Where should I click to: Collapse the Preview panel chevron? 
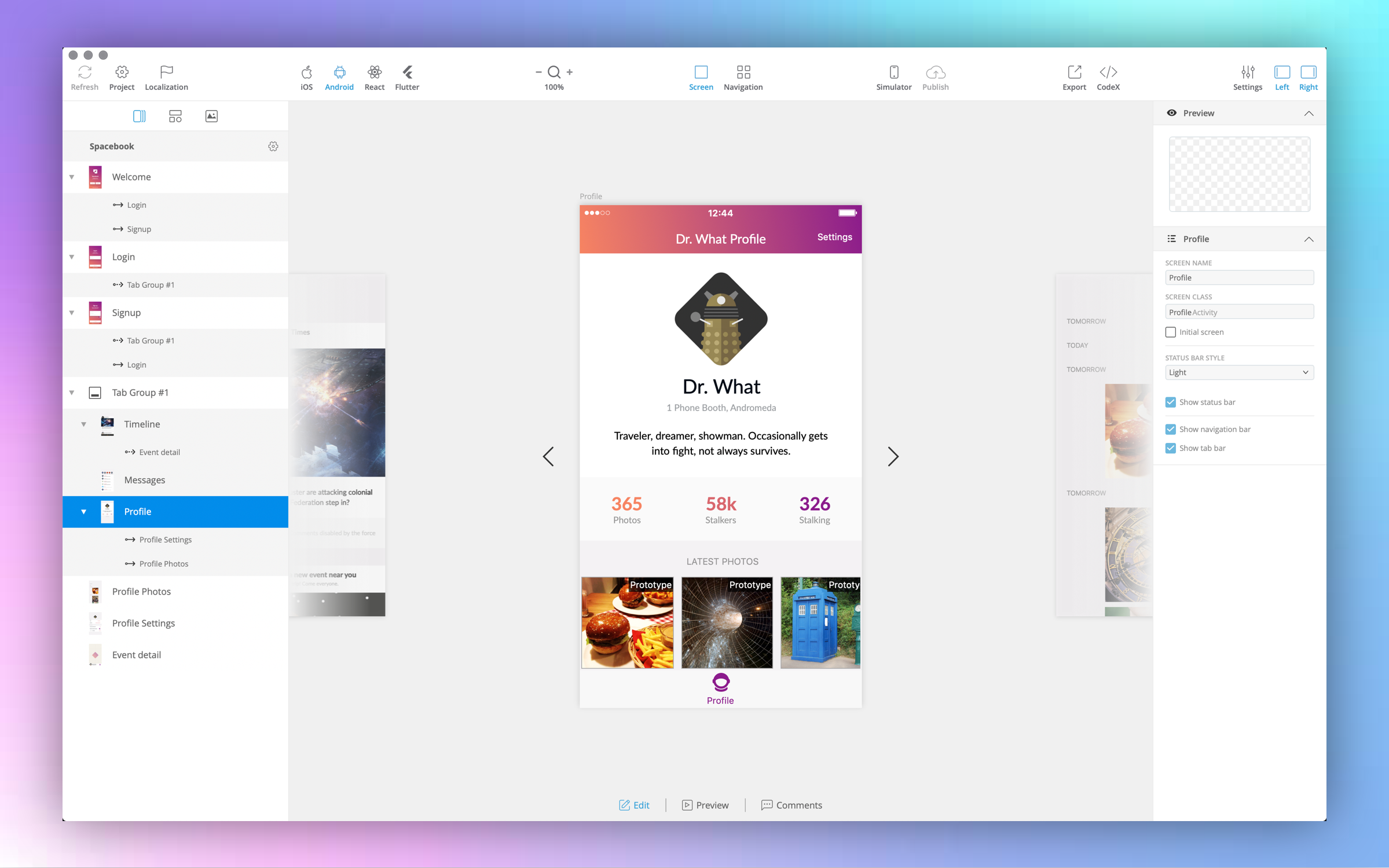(1309, 113)
